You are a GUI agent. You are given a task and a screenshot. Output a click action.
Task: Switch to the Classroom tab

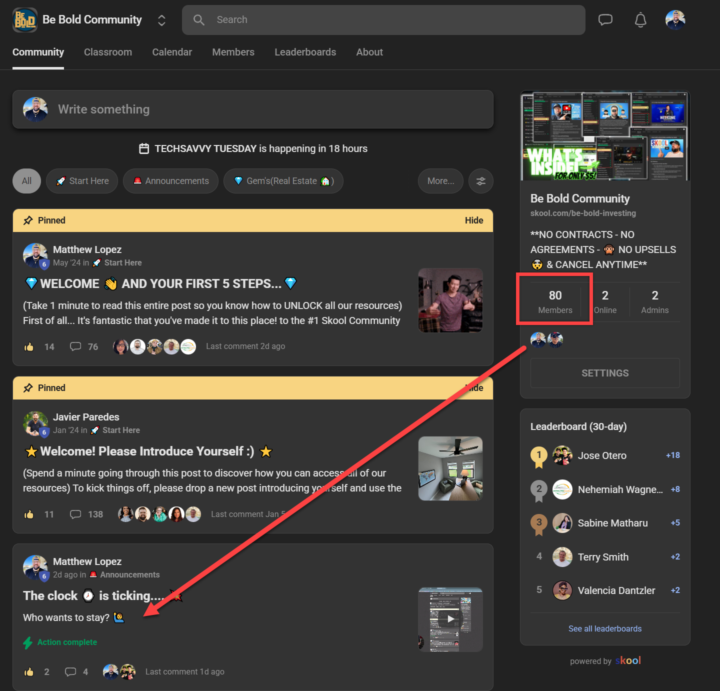click(x=108, y=52)
